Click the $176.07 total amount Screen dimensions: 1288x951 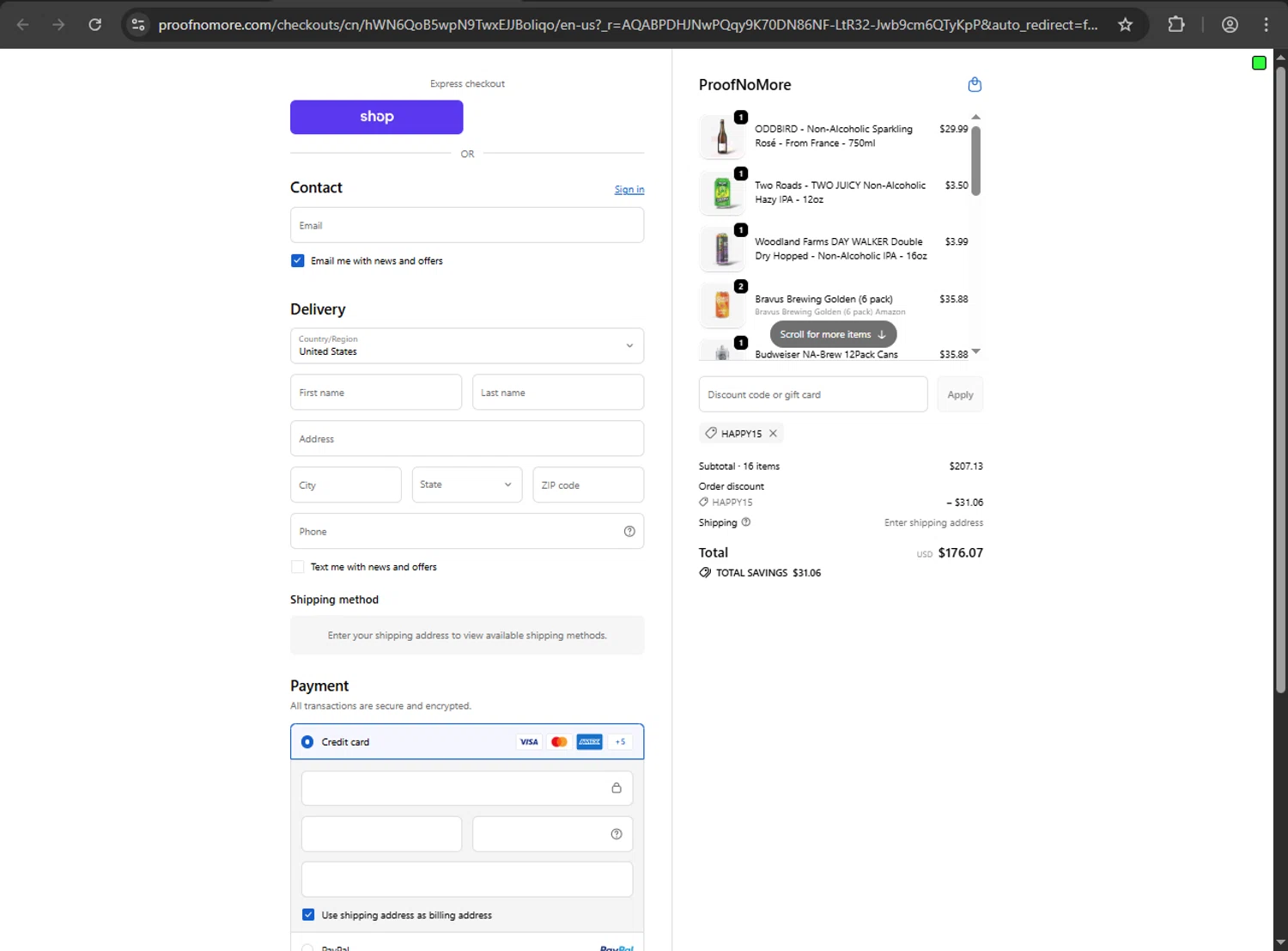click(x=961, y=552)
